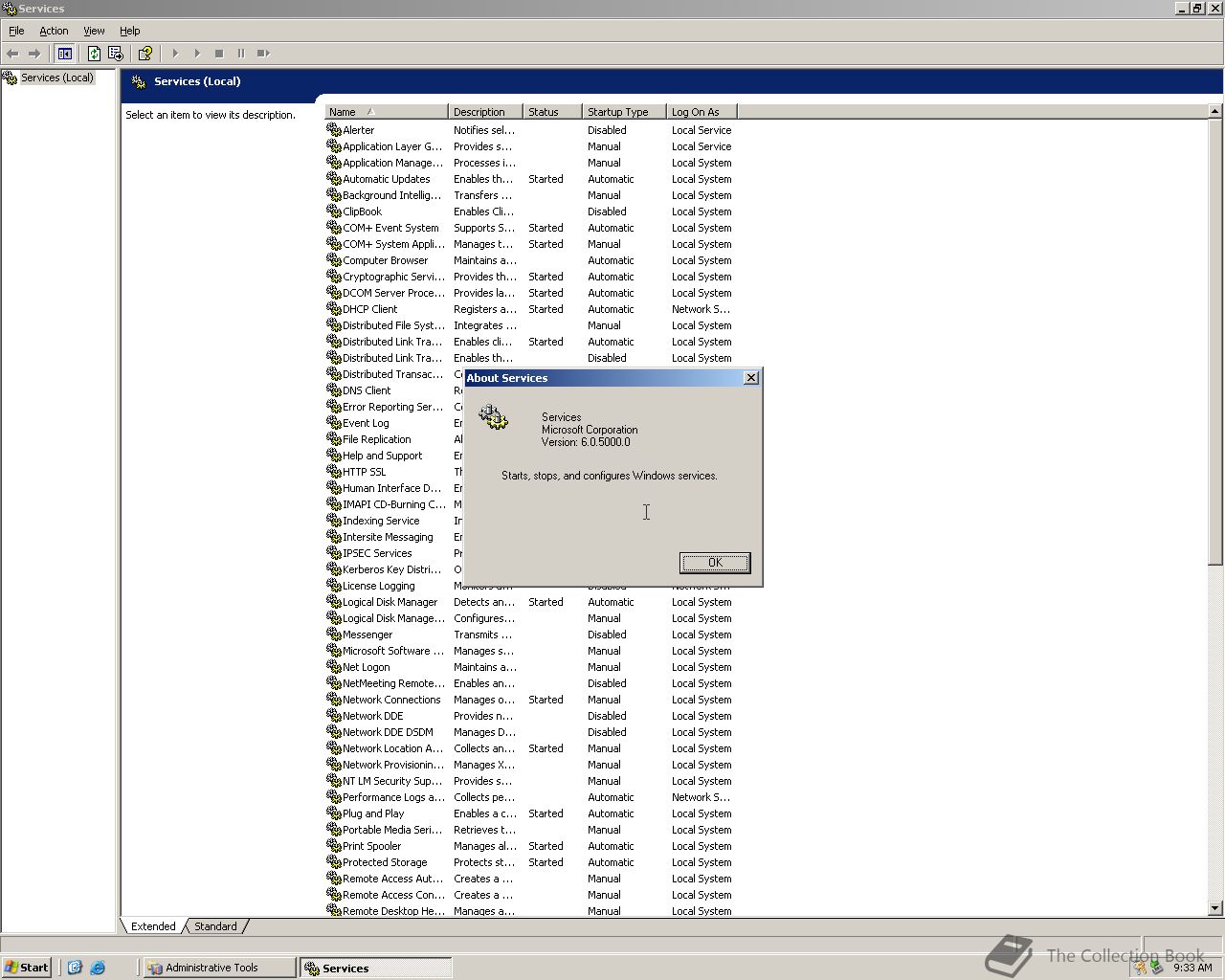This screenshot has width=1225, height=980.
Task: Select the Cryptographic Services row name
Action: 393,277
